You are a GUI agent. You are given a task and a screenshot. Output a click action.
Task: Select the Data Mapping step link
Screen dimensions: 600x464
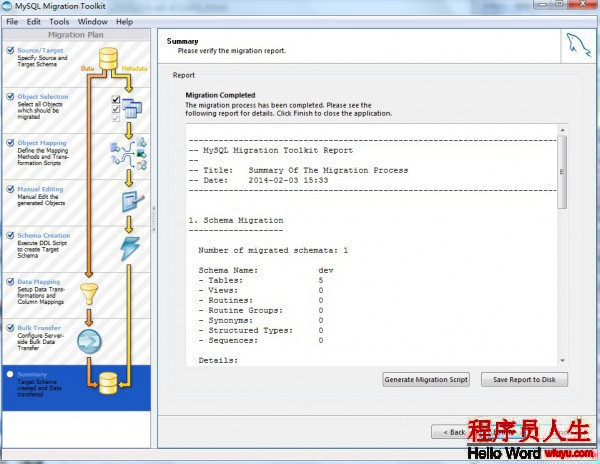(39, 282)
